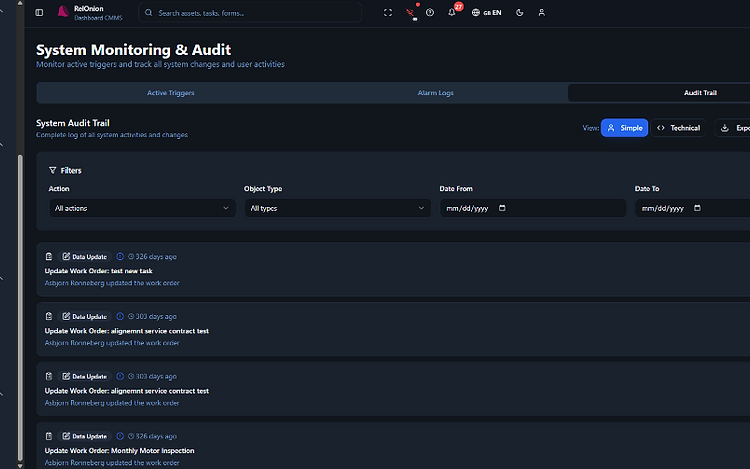Click clipboard icon on Monthly Motor Inspection entry
Viewport: 750px width, 469px height.
point(49,436)
